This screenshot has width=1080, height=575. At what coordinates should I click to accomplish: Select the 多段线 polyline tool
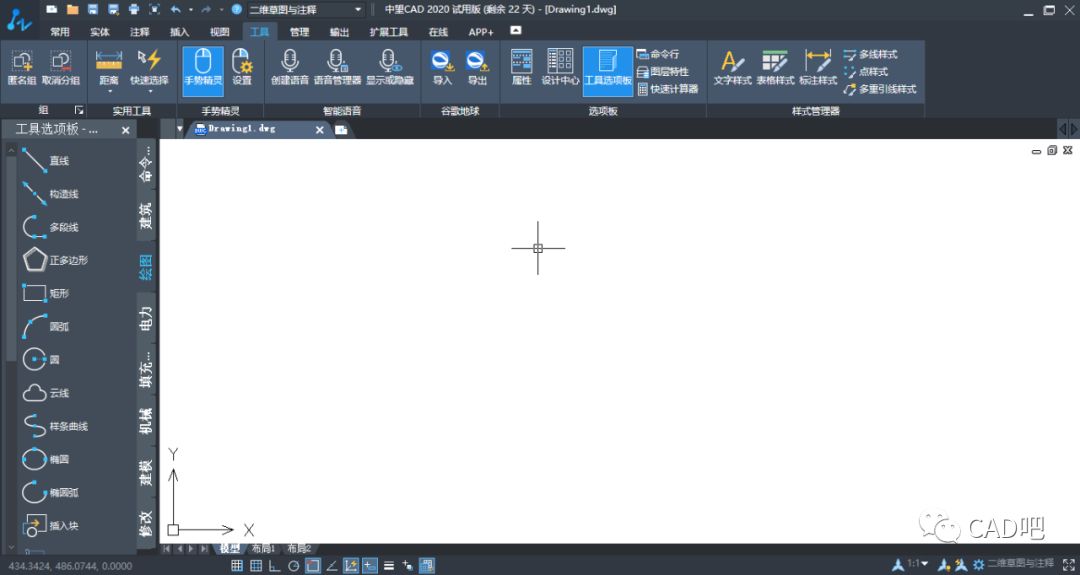point(50,227)
